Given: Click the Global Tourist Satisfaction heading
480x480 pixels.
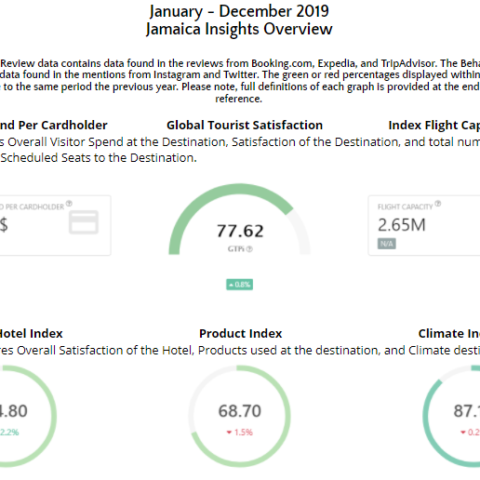Looking at the screenshot, I should [245, 125].
